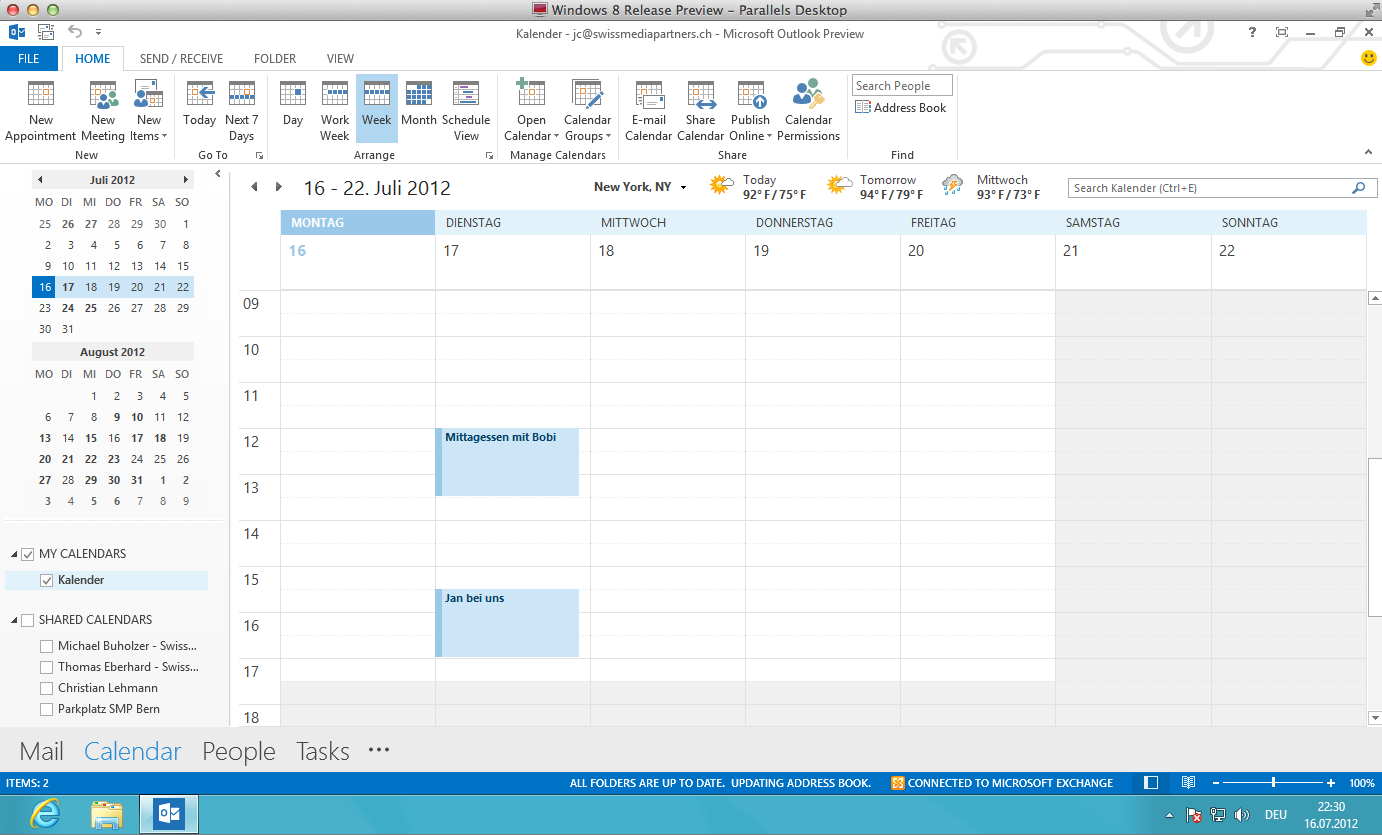Open New York, NY weather location dropdown

tap(683, 187)
